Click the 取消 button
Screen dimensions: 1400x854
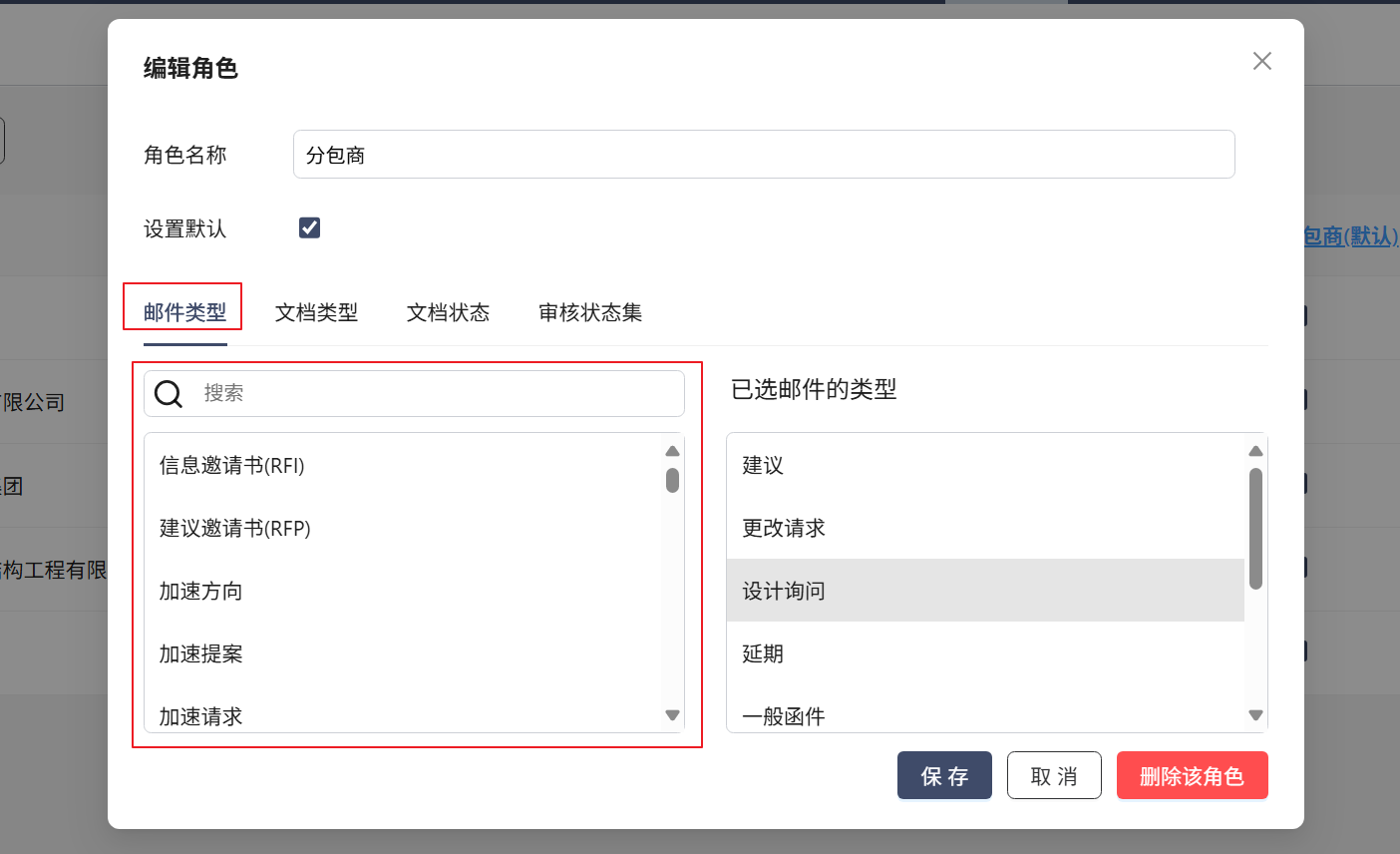1053,775
